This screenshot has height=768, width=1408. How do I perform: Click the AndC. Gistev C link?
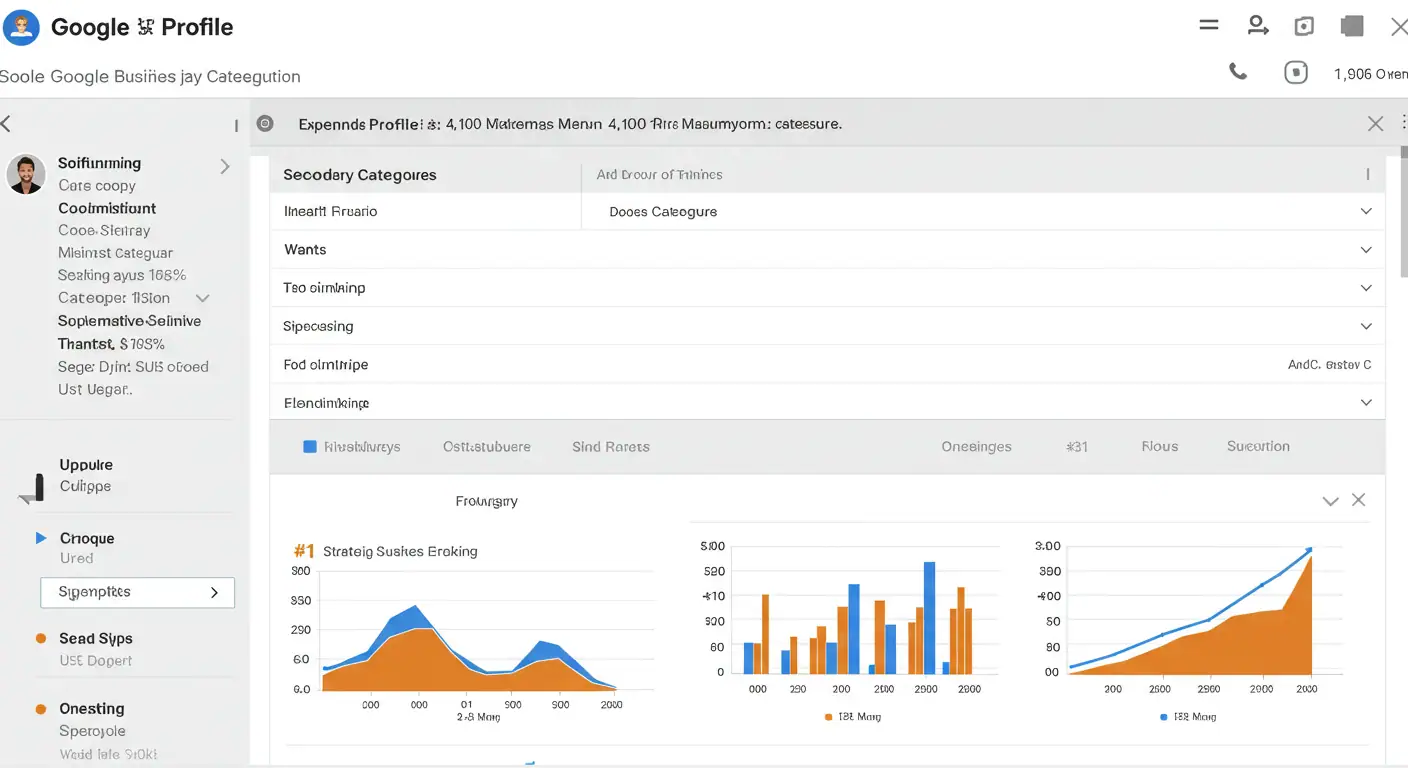point(1329,365)
